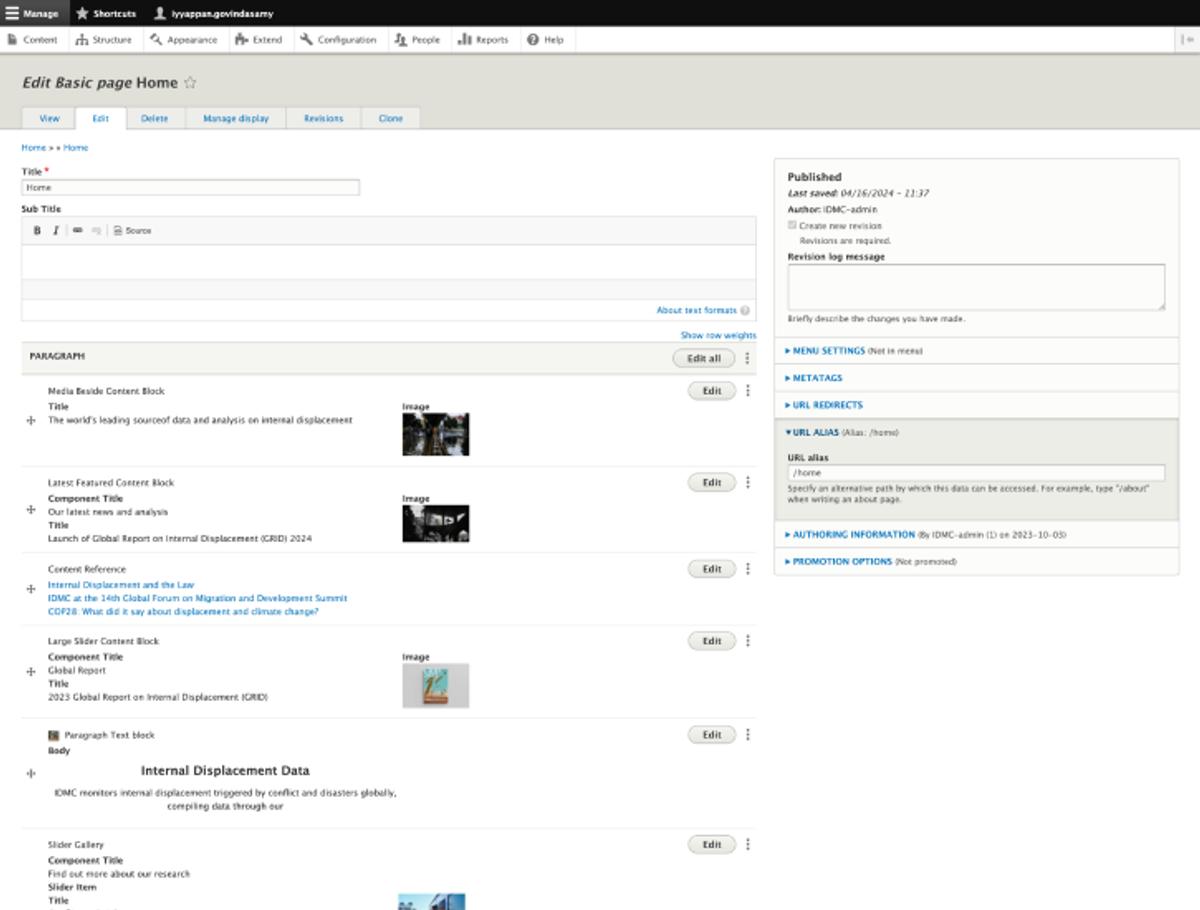Open options dots for Large Slider Content Block

[x=748, y=641]
